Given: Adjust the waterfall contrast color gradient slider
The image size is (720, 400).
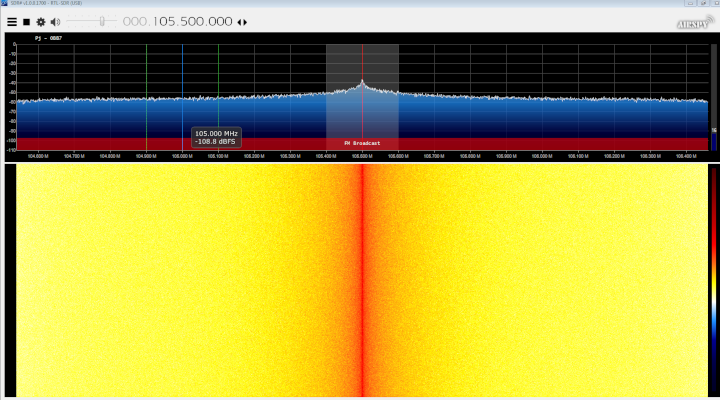Looking at the screenshot, I should [x=714, y=280].
